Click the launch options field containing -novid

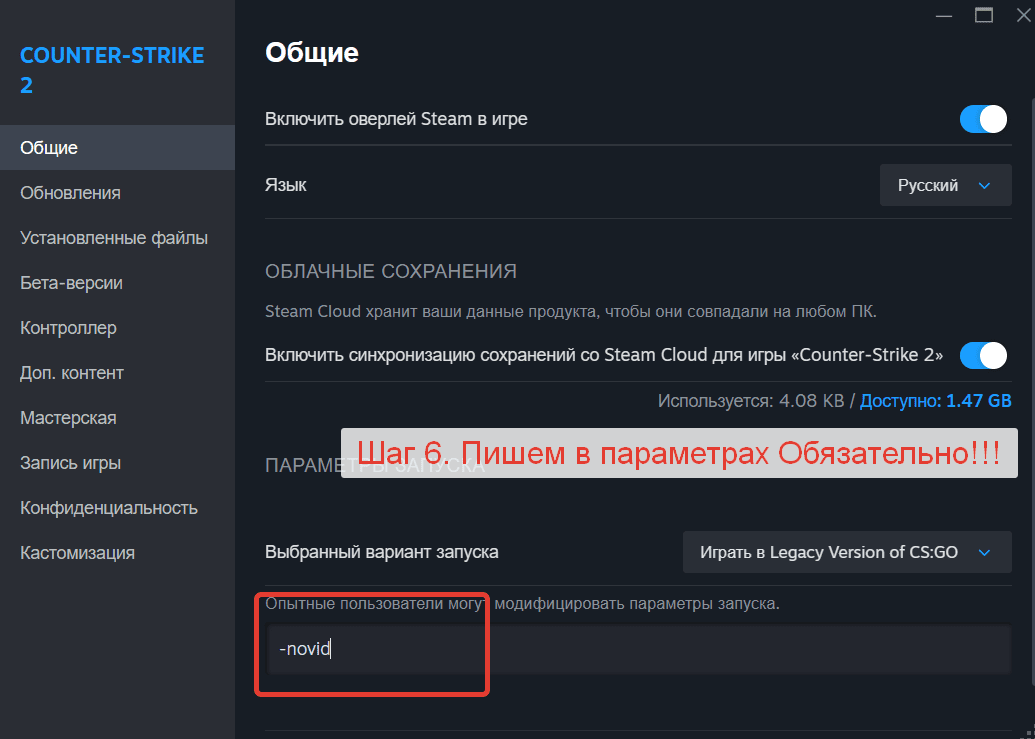click(x=640, y=650)
